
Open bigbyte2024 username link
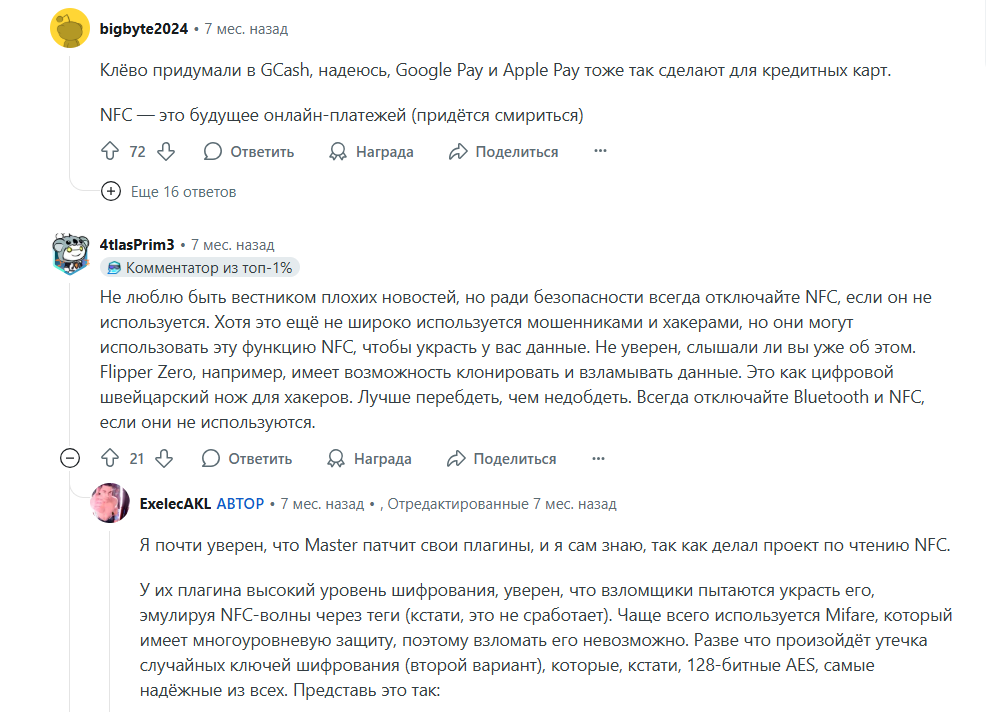coord(144,29)
